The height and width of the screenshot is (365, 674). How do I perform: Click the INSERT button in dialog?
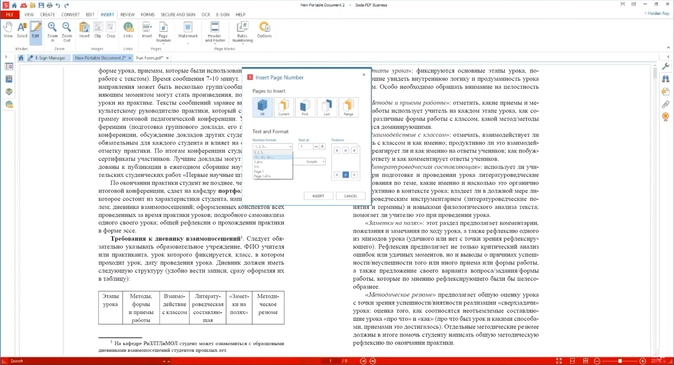pos(318,196)
